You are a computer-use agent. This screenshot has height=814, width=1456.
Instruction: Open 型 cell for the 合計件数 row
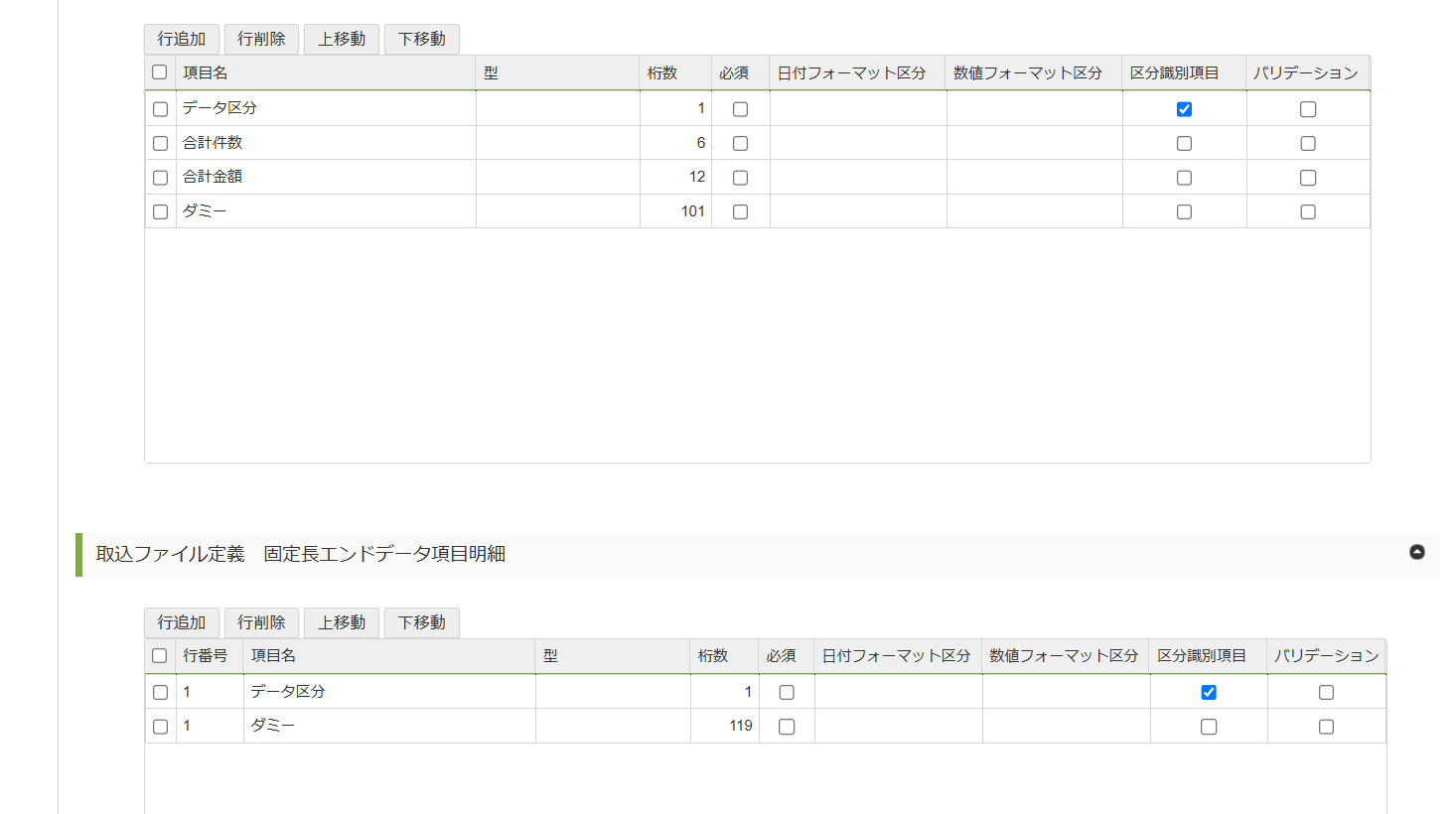coord(557,143)
